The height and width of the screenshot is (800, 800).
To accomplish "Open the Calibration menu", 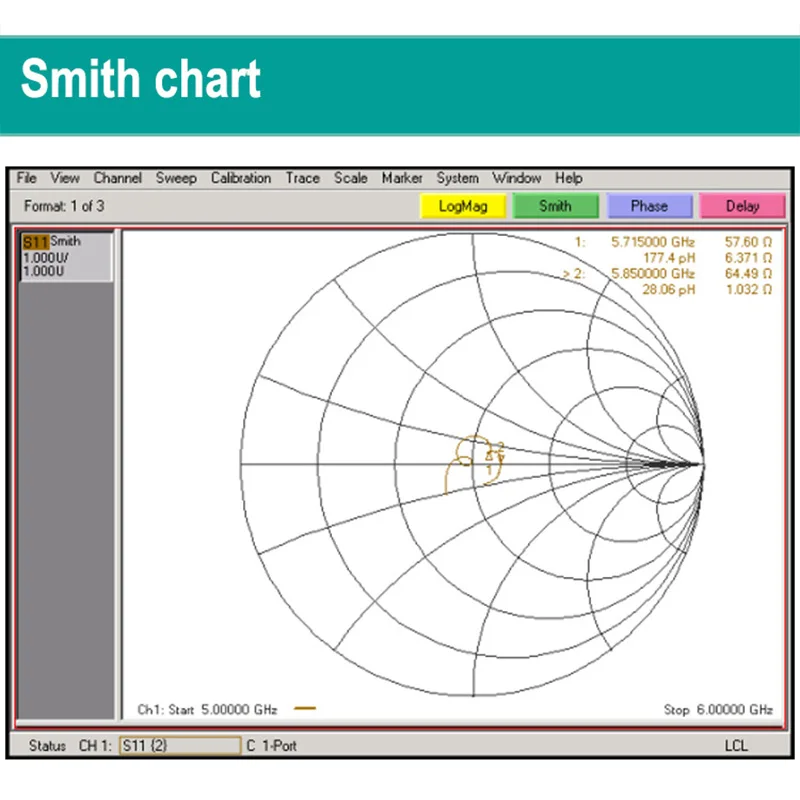I will click(x=241, y=178).
